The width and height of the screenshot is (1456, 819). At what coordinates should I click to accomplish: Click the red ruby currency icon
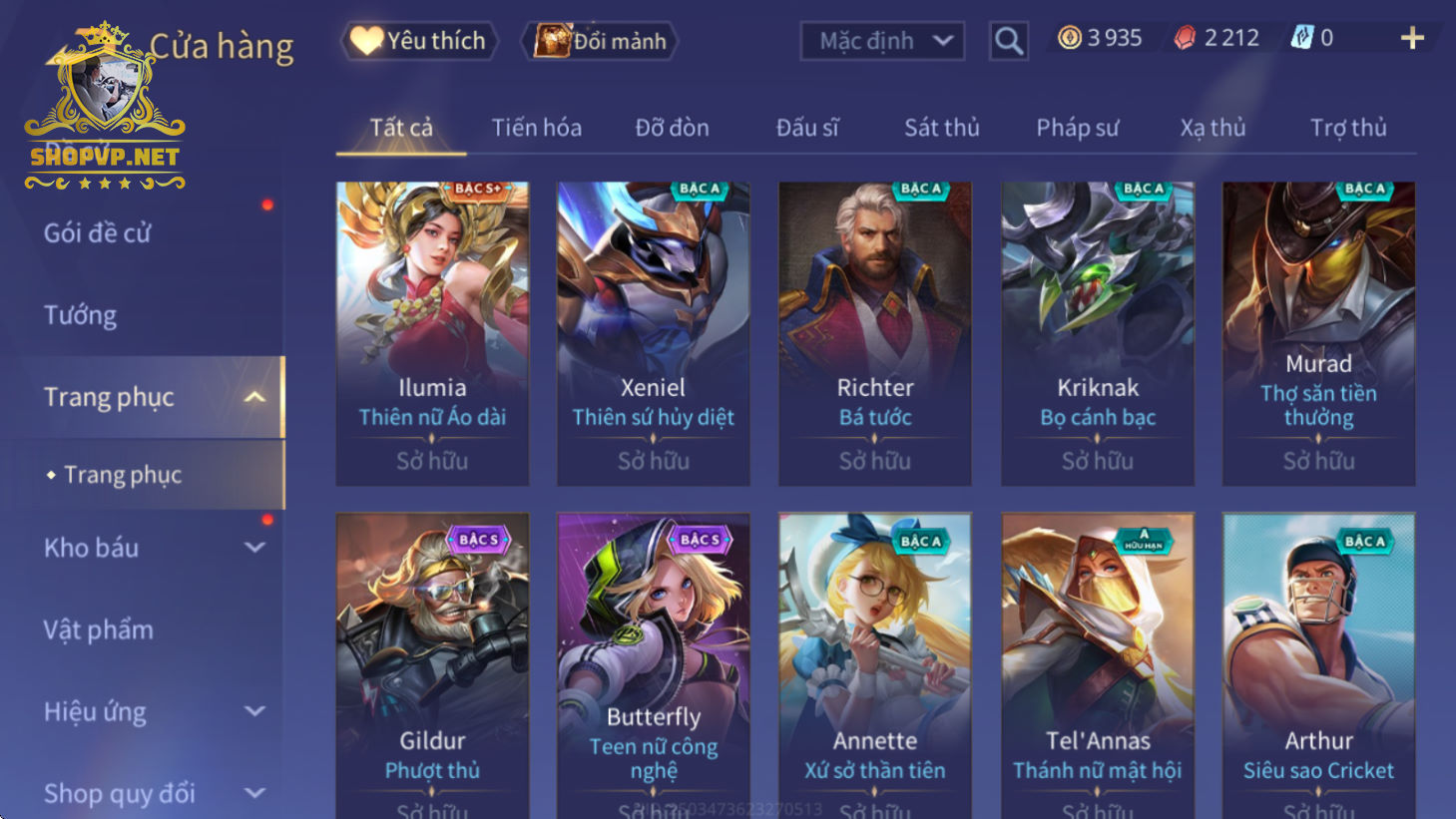point(1185,38)
